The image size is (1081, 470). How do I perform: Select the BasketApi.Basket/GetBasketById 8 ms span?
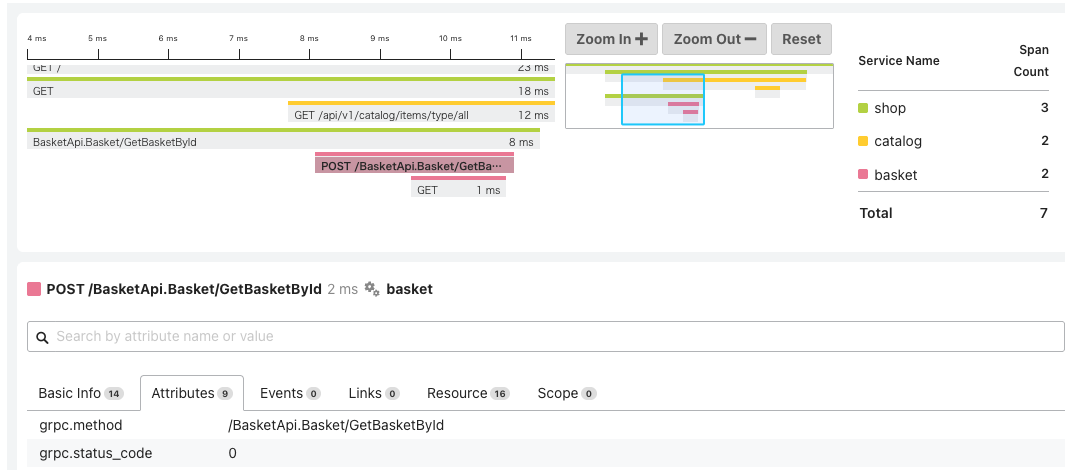pos(283,142)
